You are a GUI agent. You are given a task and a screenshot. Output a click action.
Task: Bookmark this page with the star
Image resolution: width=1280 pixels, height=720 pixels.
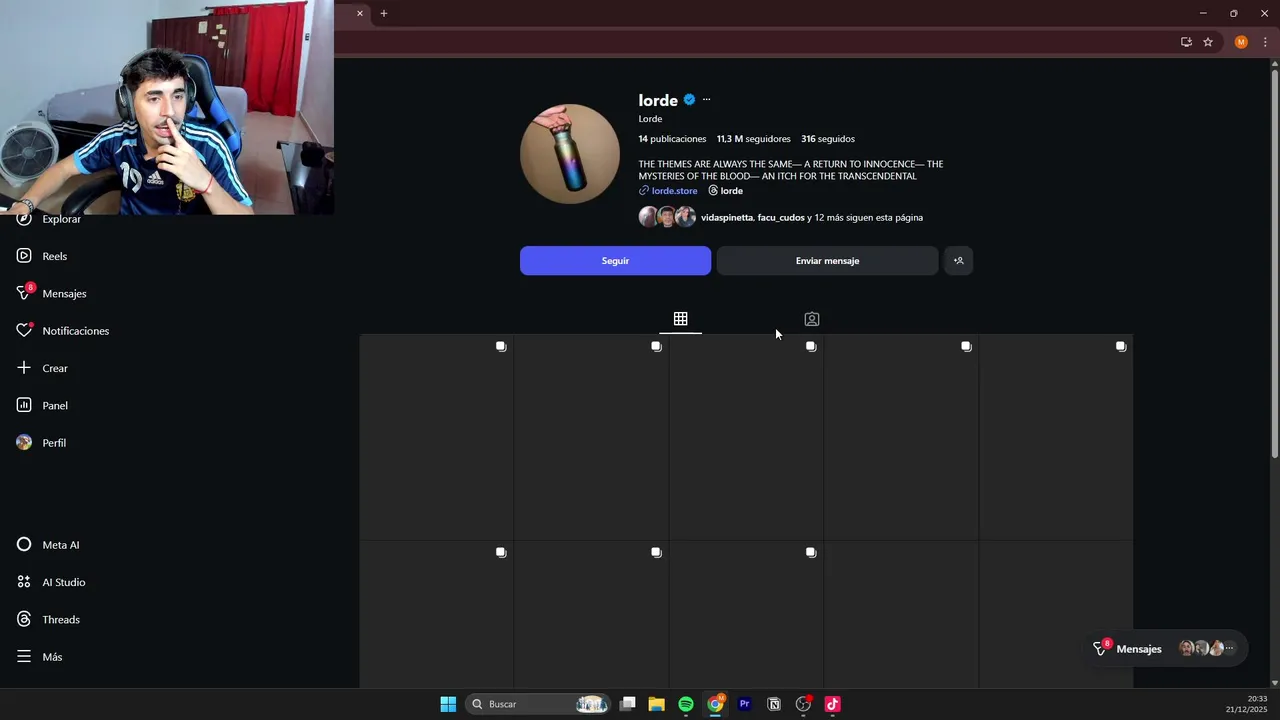tap(1208, 42)
